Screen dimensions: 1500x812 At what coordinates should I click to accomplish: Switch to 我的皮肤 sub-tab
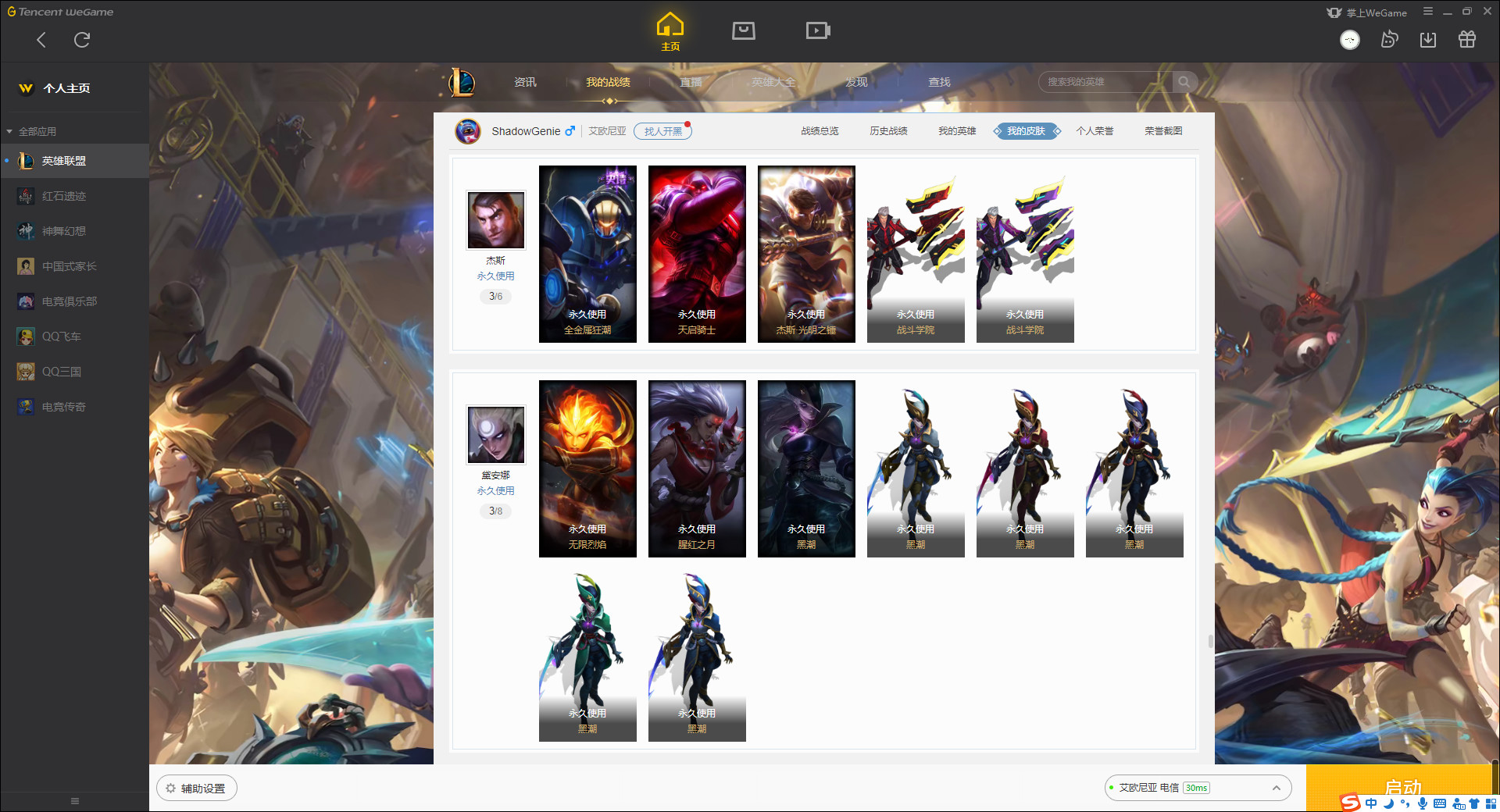(1026, 131)
